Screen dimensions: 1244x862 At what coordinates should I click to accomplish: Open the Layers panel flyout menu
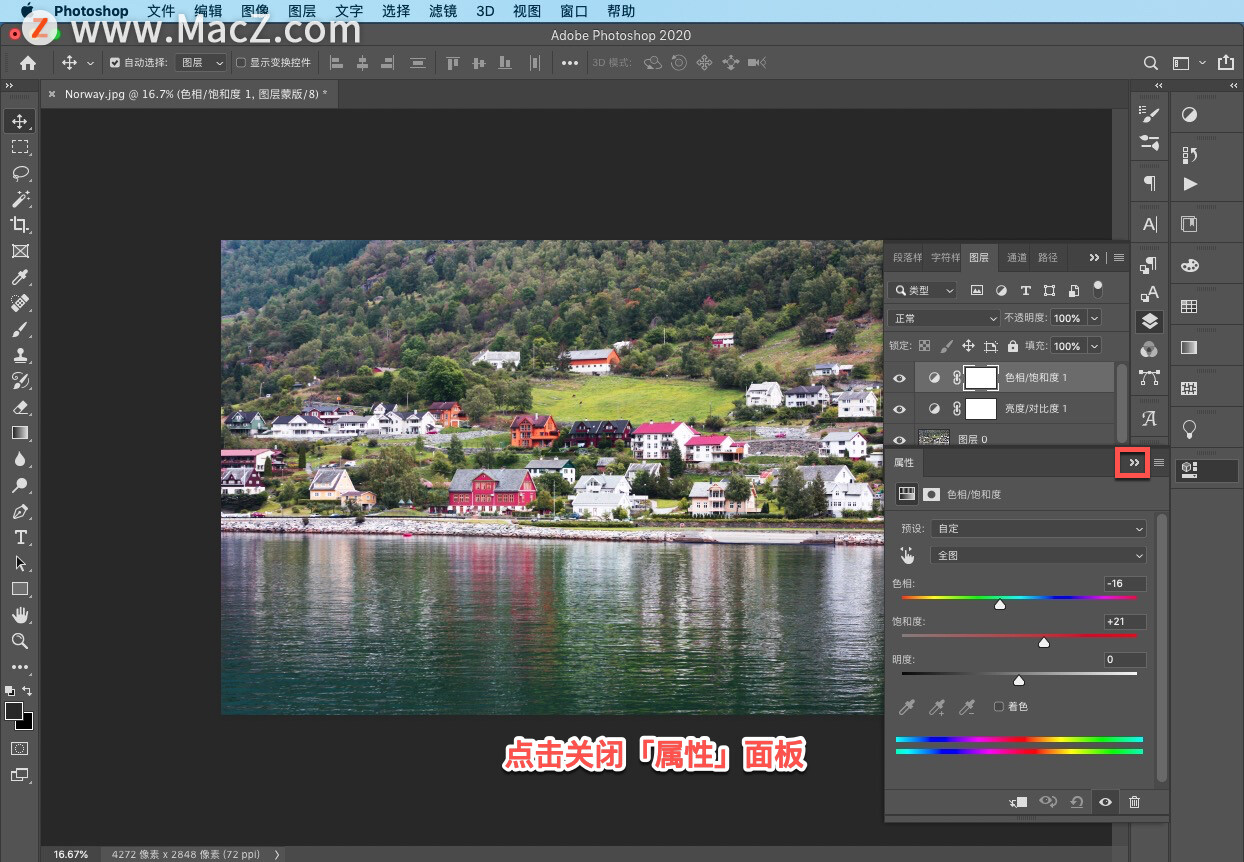point(1119,258)
